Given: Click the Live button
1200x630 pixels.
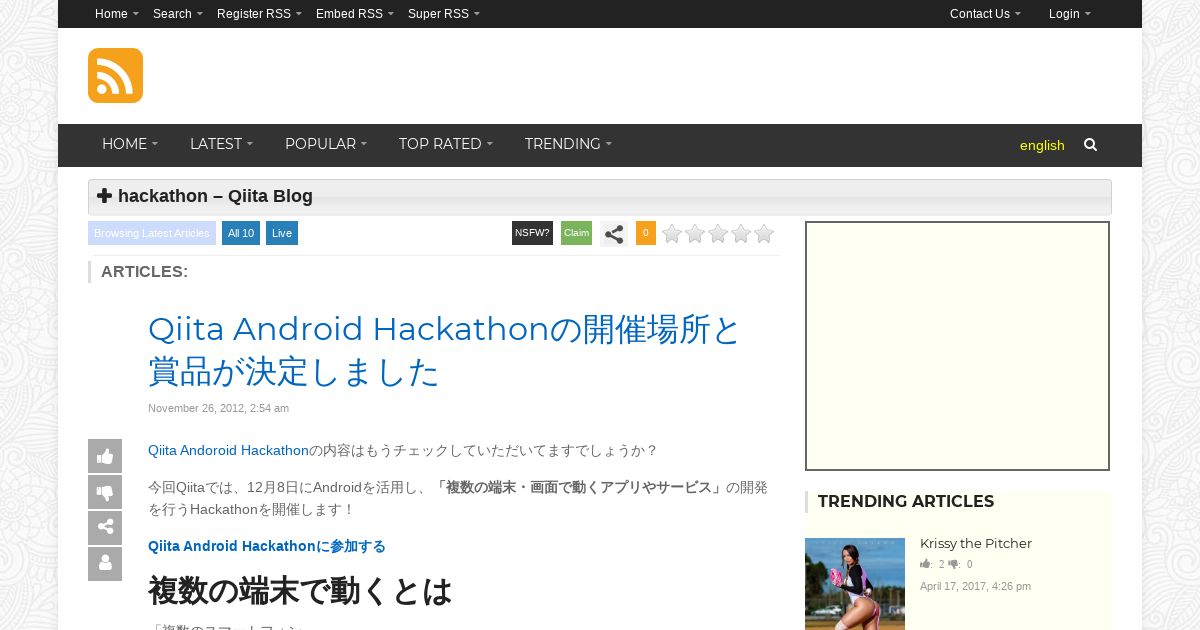Looking at the screenshot, I should [282, 233].
